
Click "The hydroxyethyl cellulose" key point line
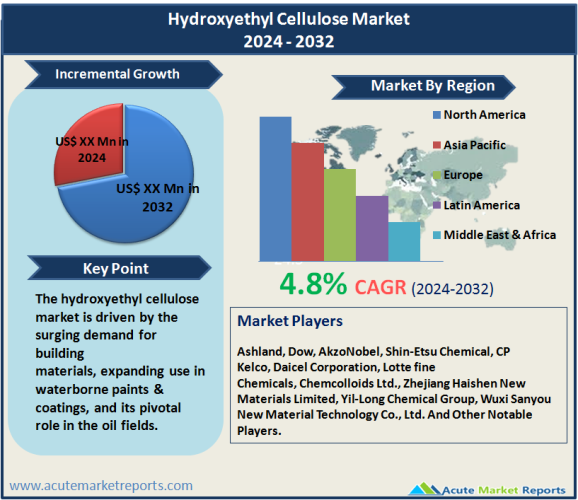pos(117,299)
